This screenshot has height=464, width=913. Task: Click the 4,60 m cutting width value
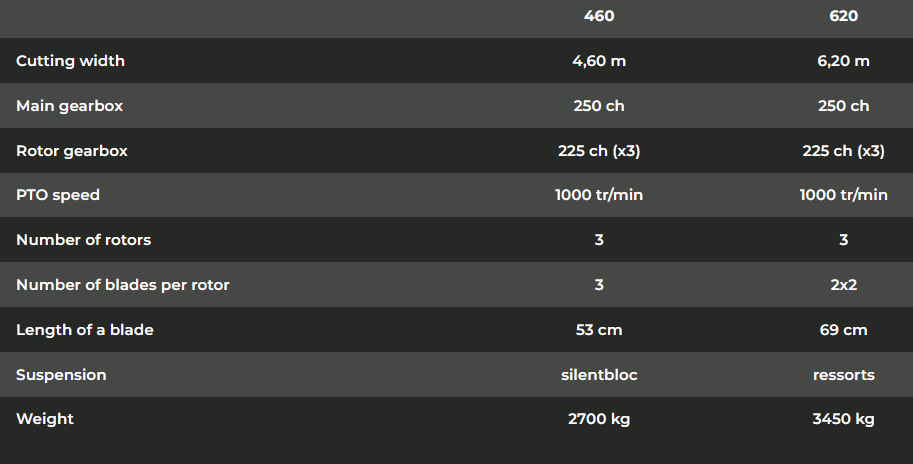click(599, 61)
